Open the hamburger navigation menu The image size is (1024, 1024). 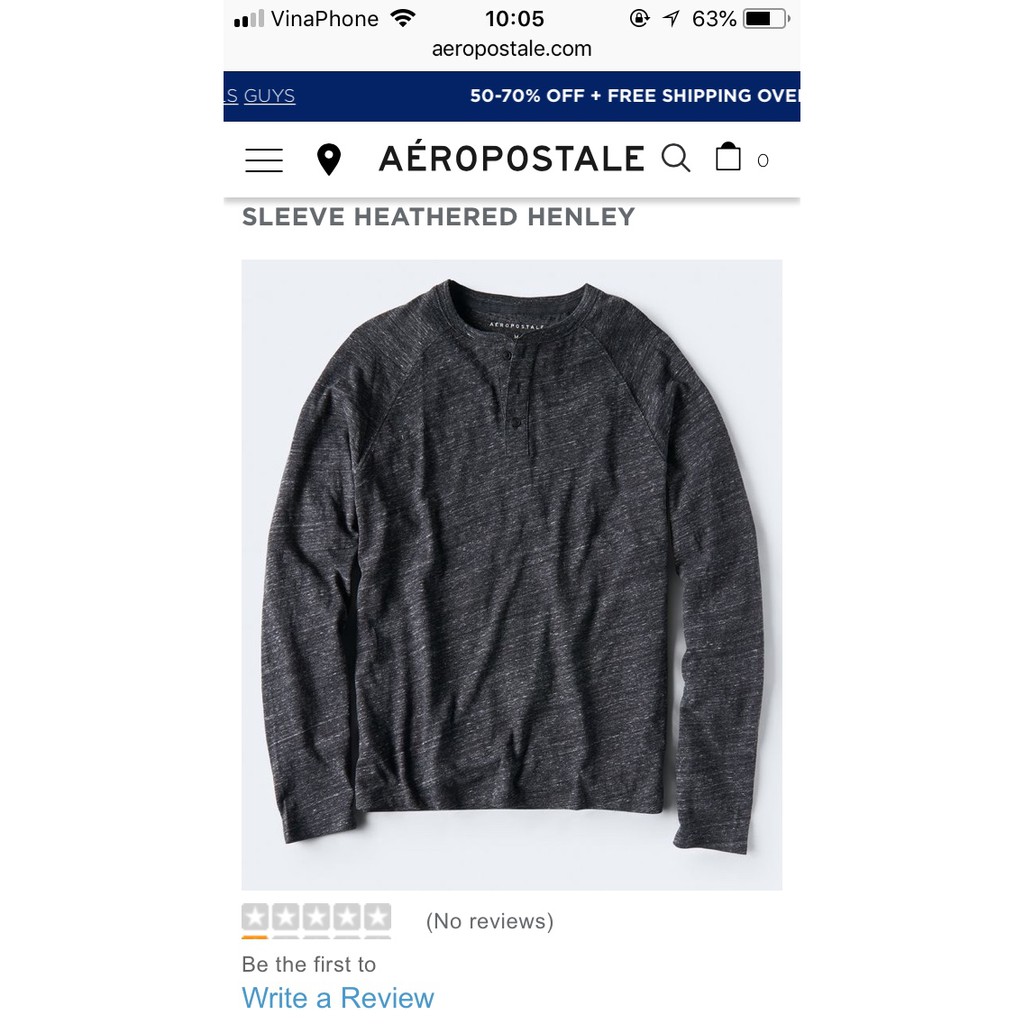click(264, 160)
